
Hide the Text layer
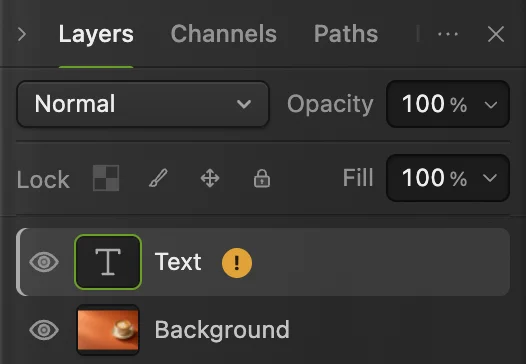(44, 262)
